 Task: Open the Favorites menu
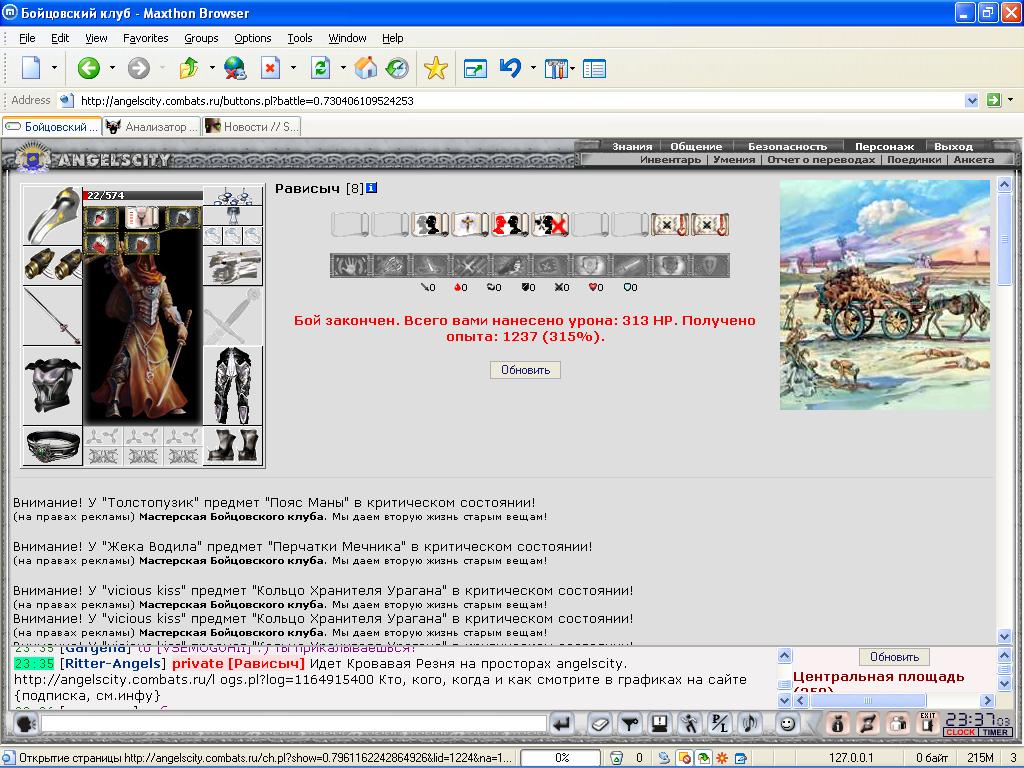click(x=146, y=38)
